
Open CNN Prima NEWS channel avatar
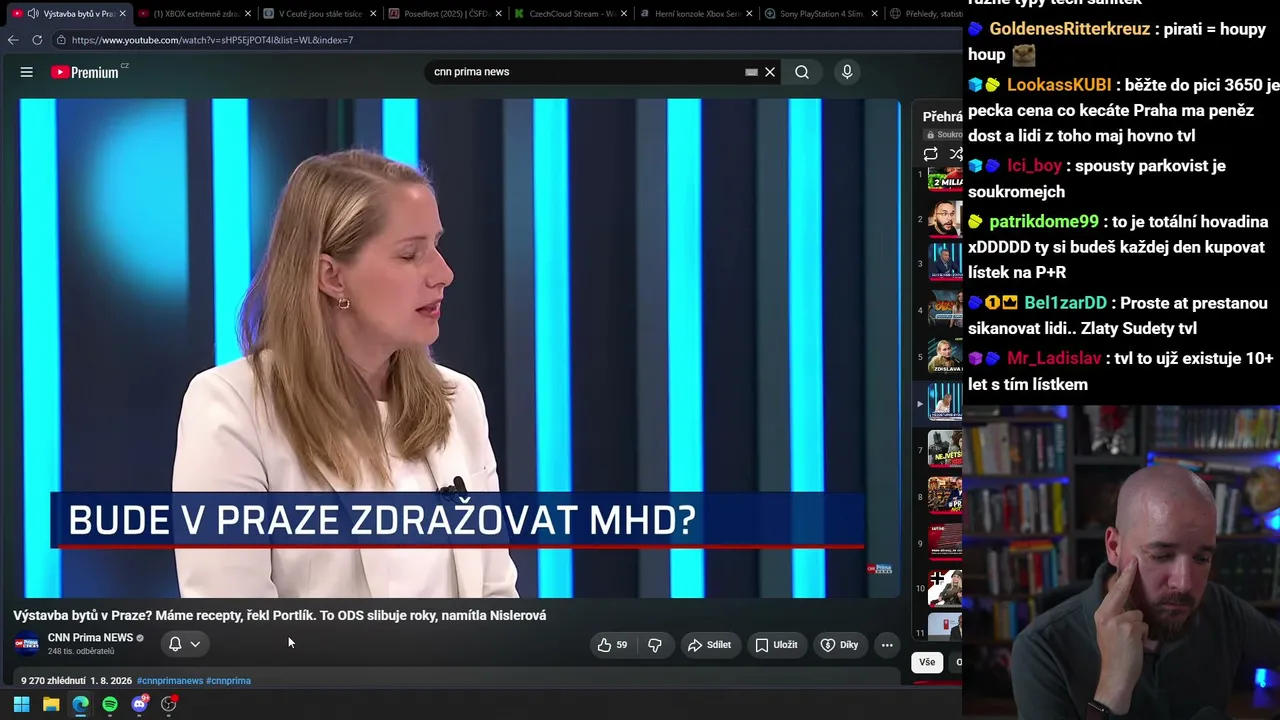pyautogui.click(x=26, y=644)
